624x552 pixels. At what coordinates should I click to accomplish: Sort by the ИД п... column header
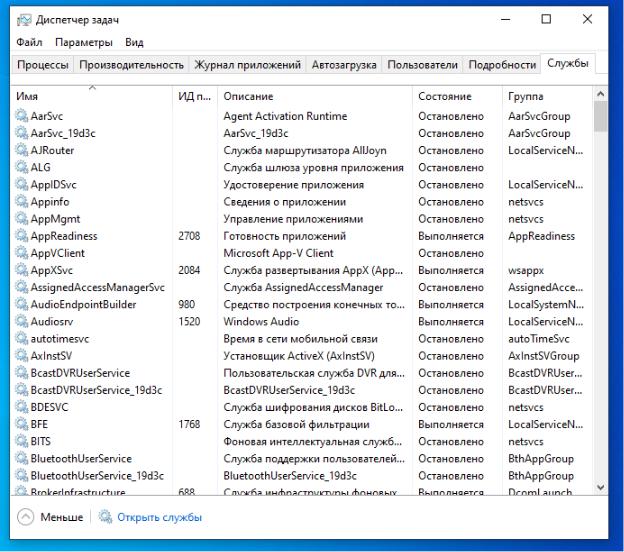[x=195, y=96]
